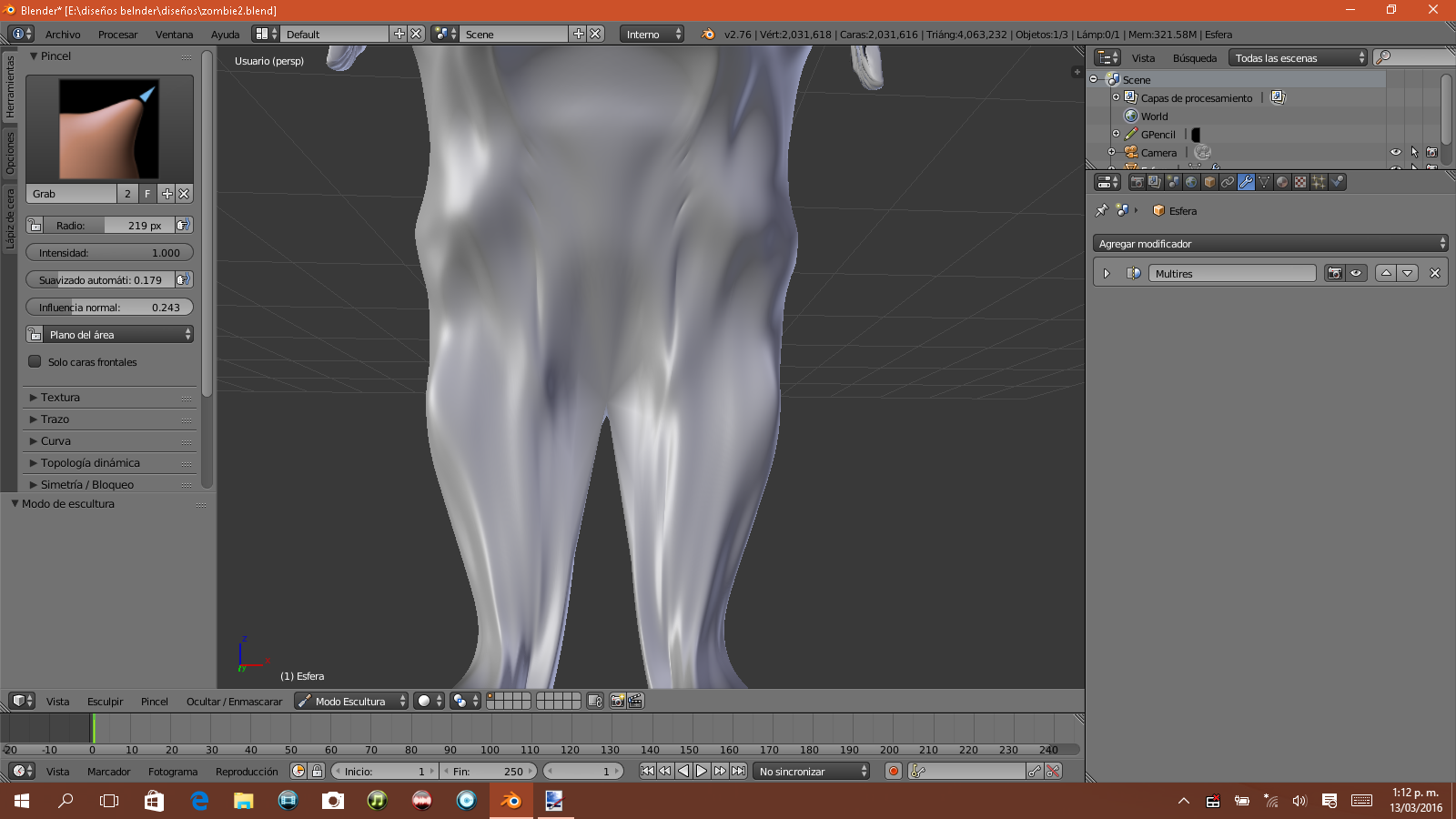Viewport: 1456px width, 819px height.
Task: Expand the Textura panel
Action: point(60,397)
